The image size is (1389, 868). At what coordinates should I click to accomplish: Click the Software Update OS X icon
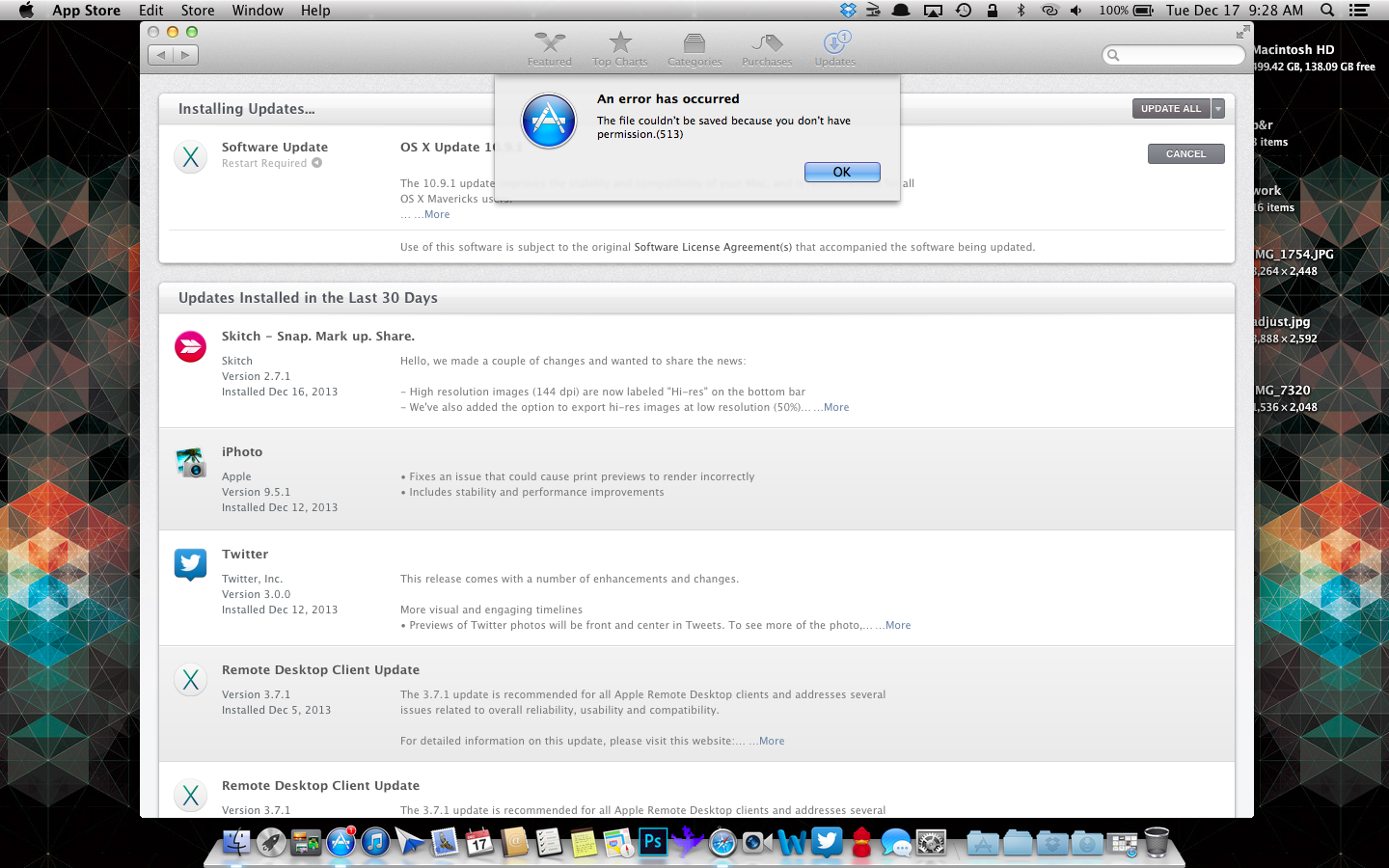(190, 157)
